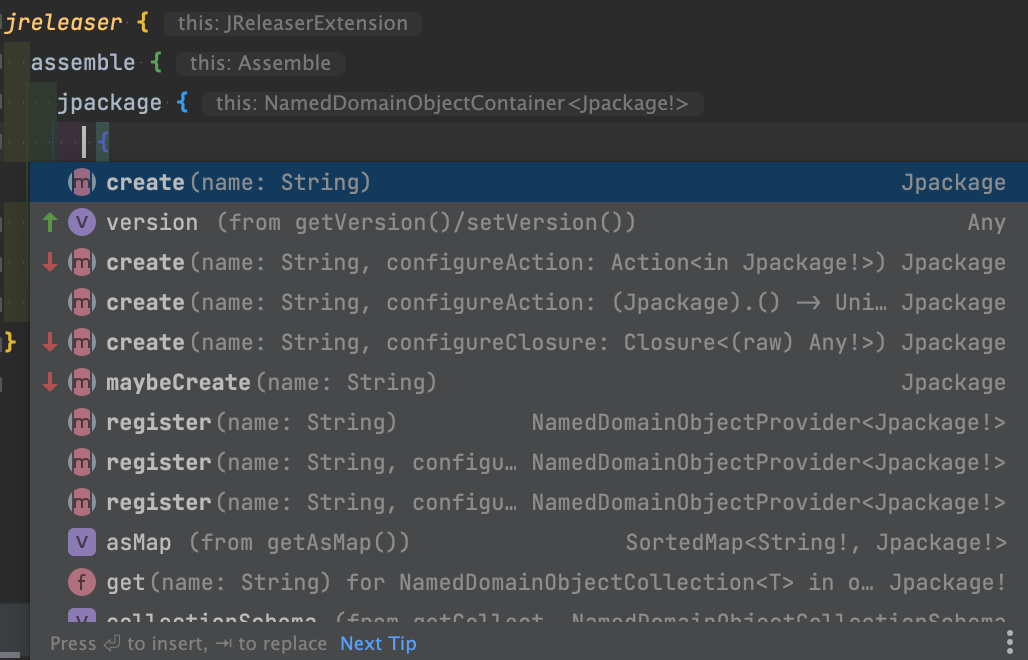
Task: Open the Next Tip link
Action: point(377,643)
